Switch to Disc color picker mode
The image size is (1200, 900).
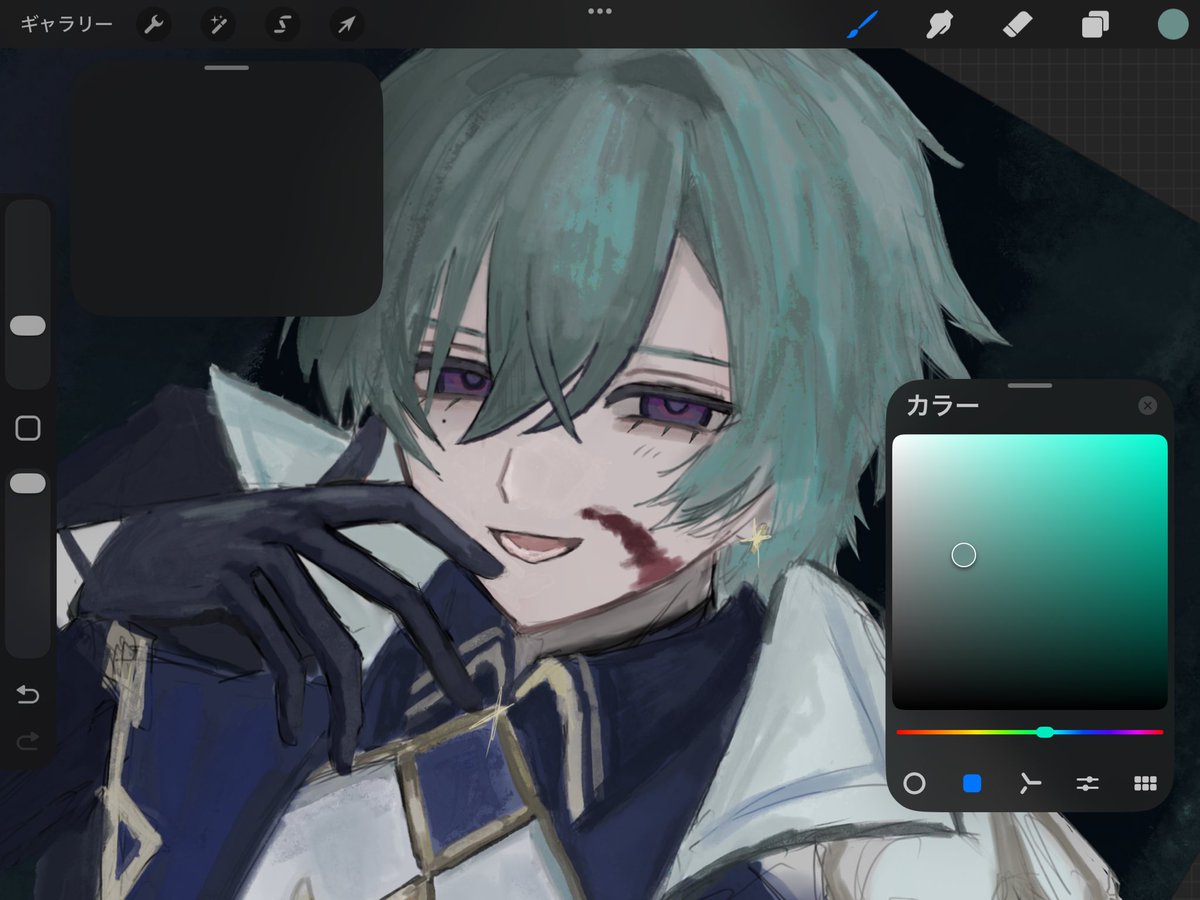click(916, 784)
